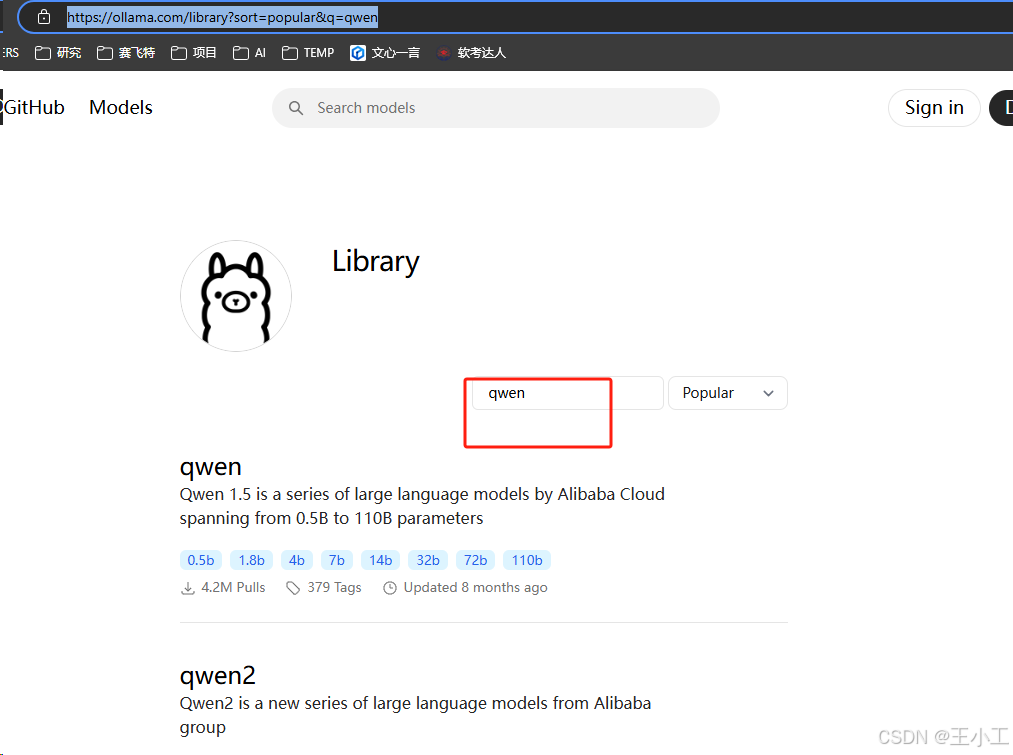Open the 赛飞特 bookmark folder
Viewport: 1013px width, 755px height.
coord(126,53)
